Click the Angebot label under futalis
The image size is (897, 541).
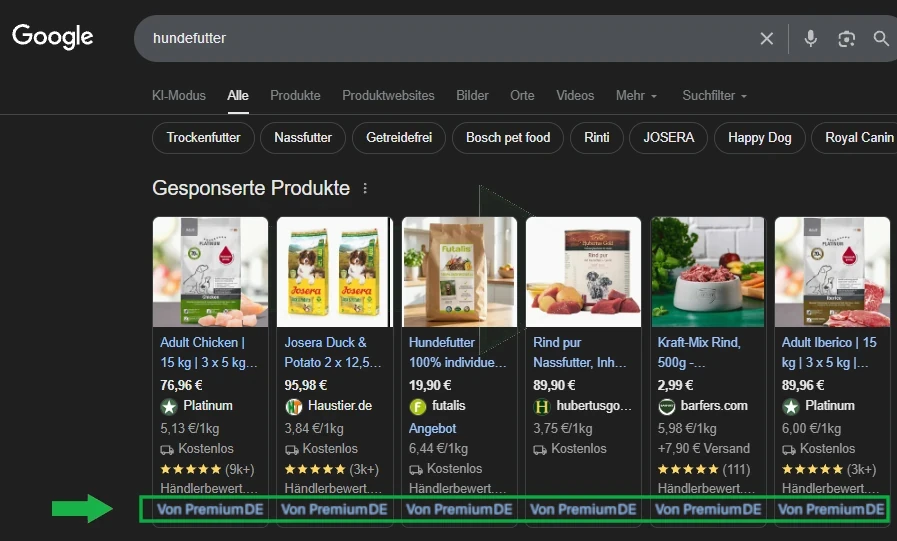432,428
